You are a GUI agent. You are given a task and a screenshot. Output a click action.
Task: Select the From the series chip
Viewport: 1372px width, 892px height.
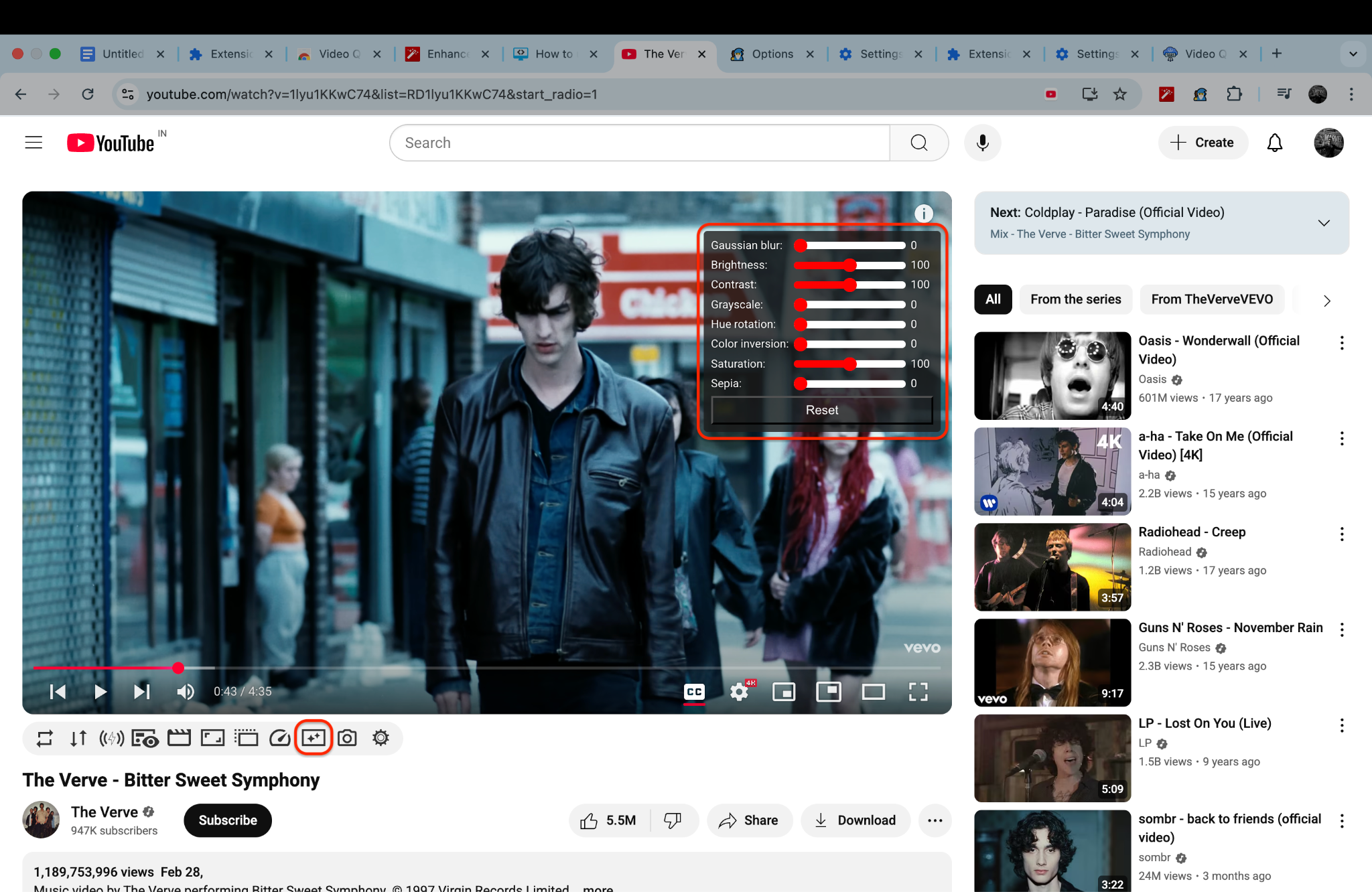point(1076,299)
